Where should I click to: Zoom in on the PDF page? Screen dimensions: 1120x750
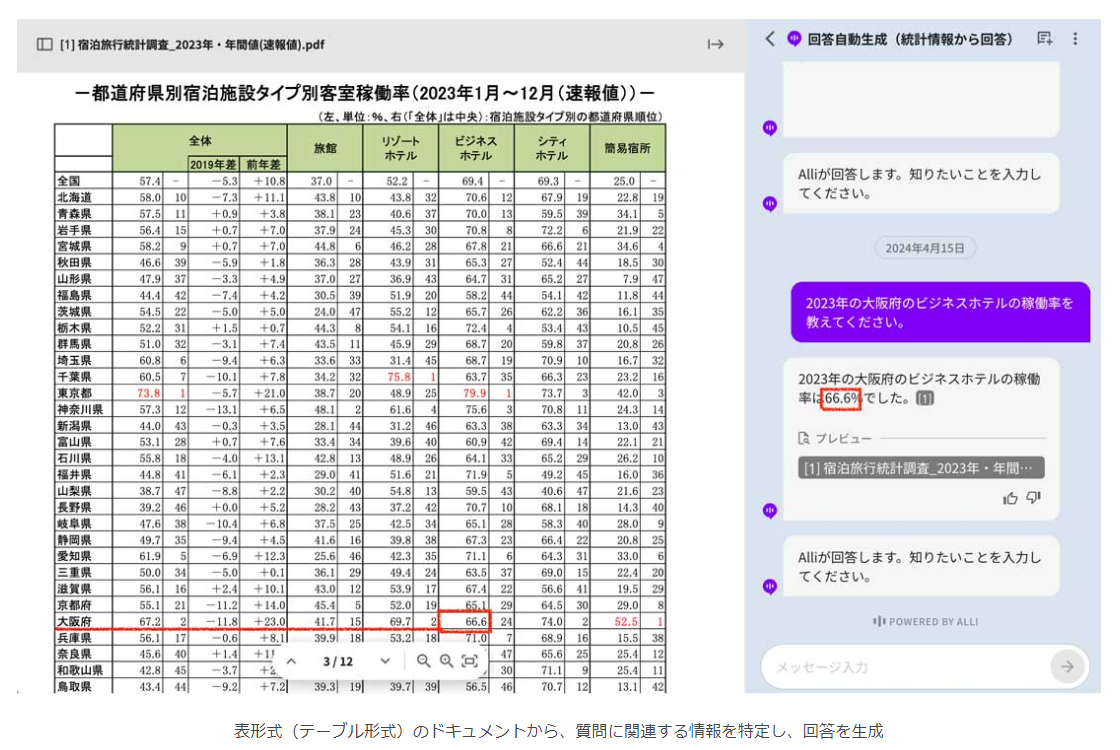point(446,661)
